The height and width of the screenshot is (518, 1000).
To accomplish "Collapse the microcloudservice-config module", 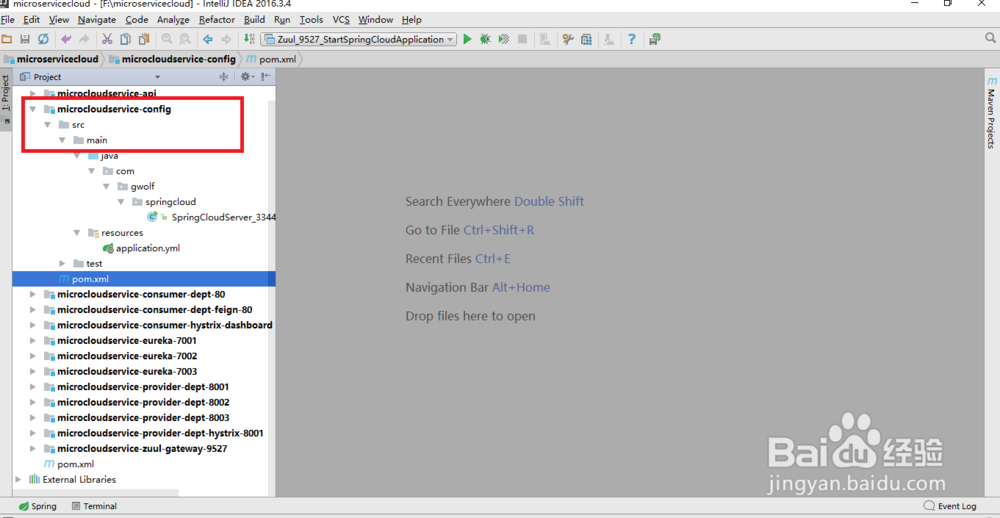I will point(33,110).
